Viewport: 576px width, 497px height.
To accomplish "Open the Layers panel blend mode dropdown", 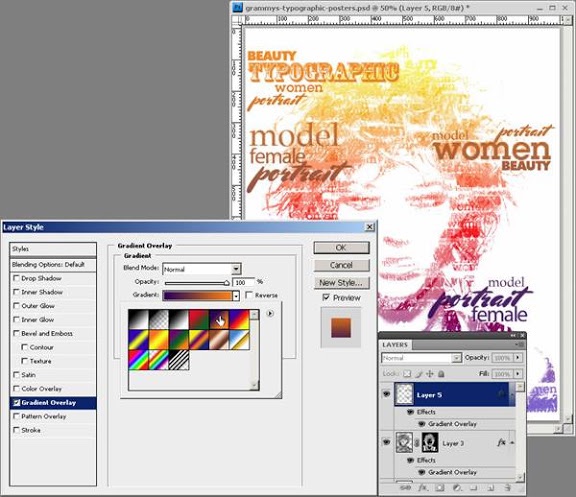I will point(421,358).
